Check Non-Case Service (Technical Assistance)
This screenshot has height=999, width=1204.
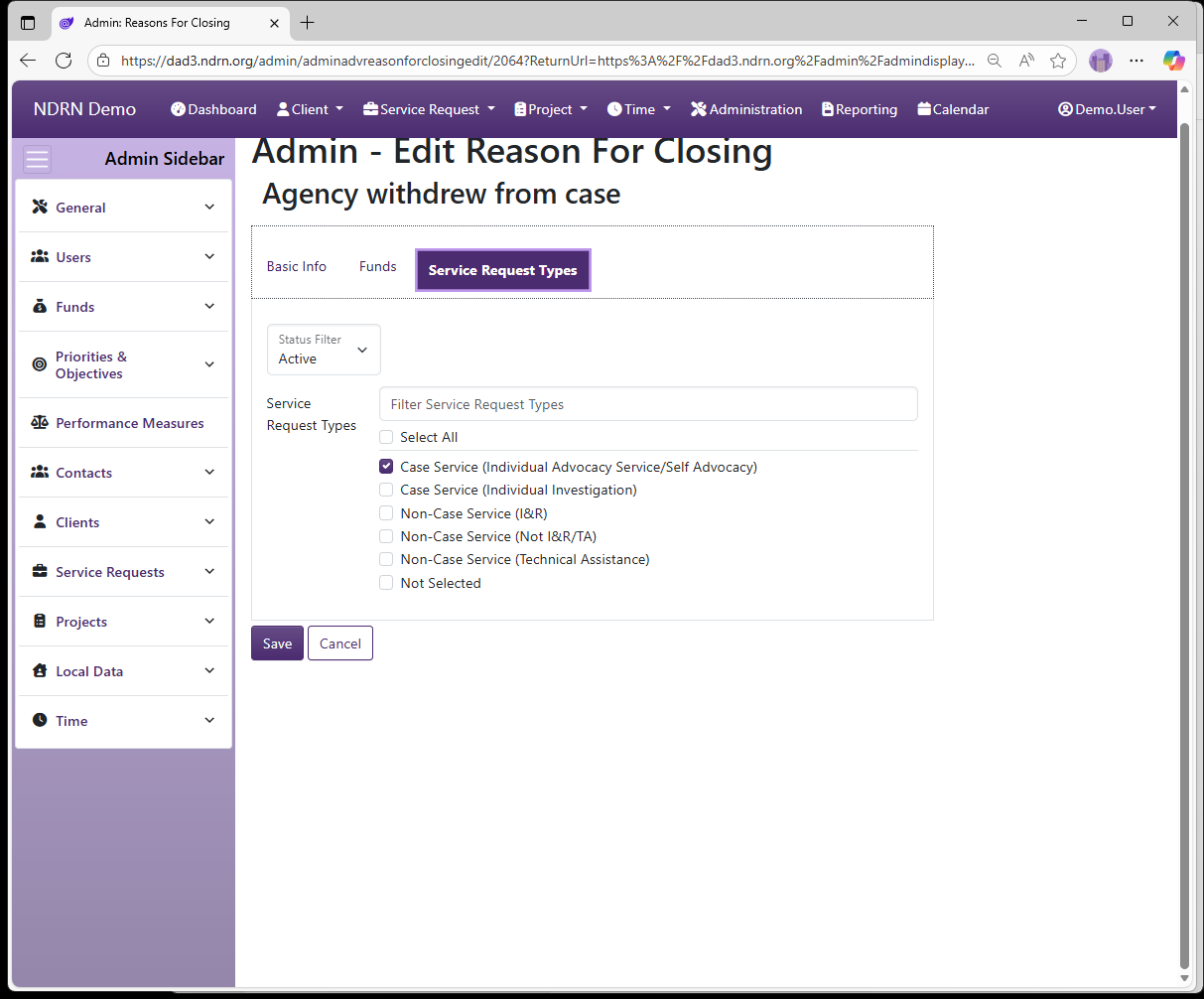tap(386, 559)
